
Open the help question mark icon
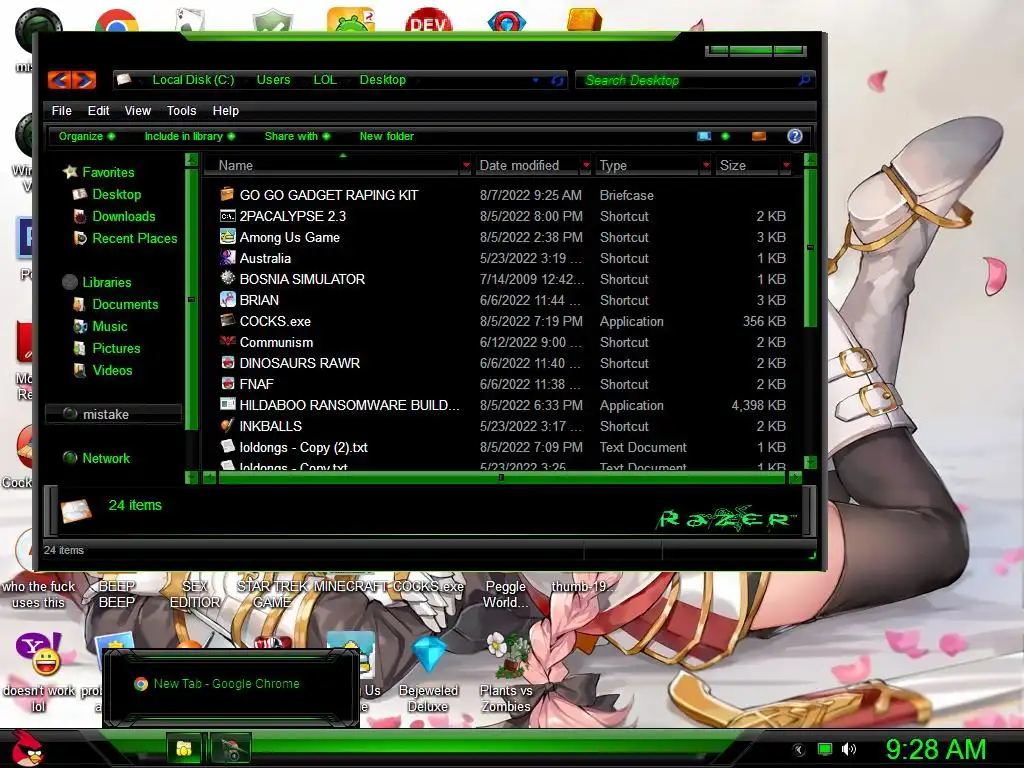coord(794,136)
